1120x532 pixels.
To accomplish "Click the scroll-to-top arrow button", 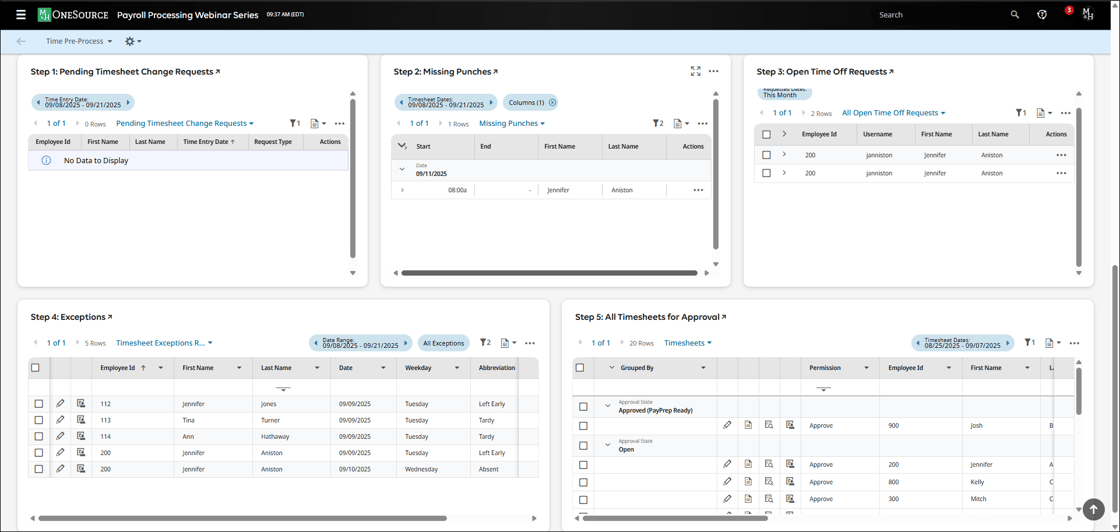I will point(1093,509).
